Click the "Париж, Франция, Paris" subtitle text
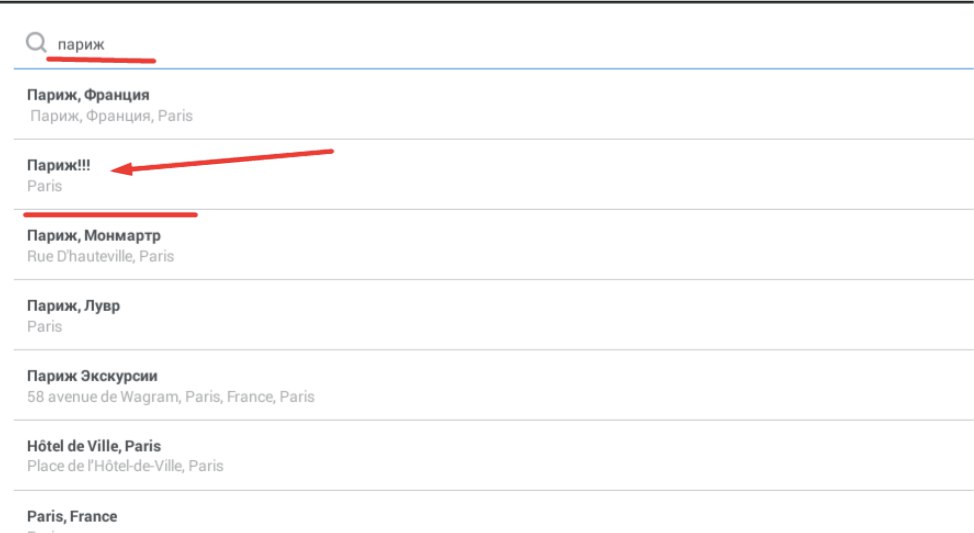 point(112,116)
